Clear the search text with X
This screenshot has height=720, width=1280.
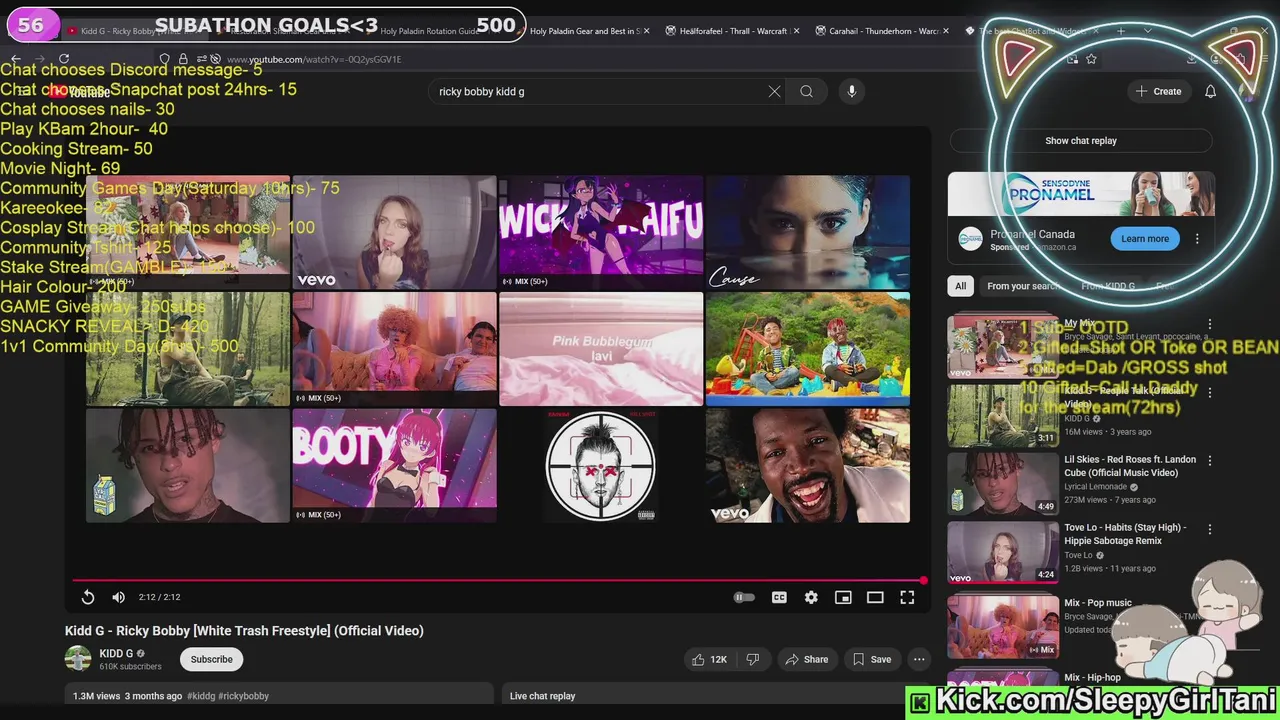tap(774, 91)
